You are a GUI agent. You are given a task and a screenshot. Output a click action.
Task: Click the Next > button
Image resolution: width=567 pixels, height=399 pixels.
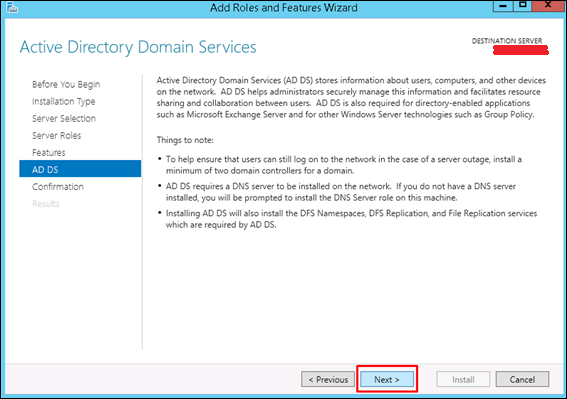387,379
